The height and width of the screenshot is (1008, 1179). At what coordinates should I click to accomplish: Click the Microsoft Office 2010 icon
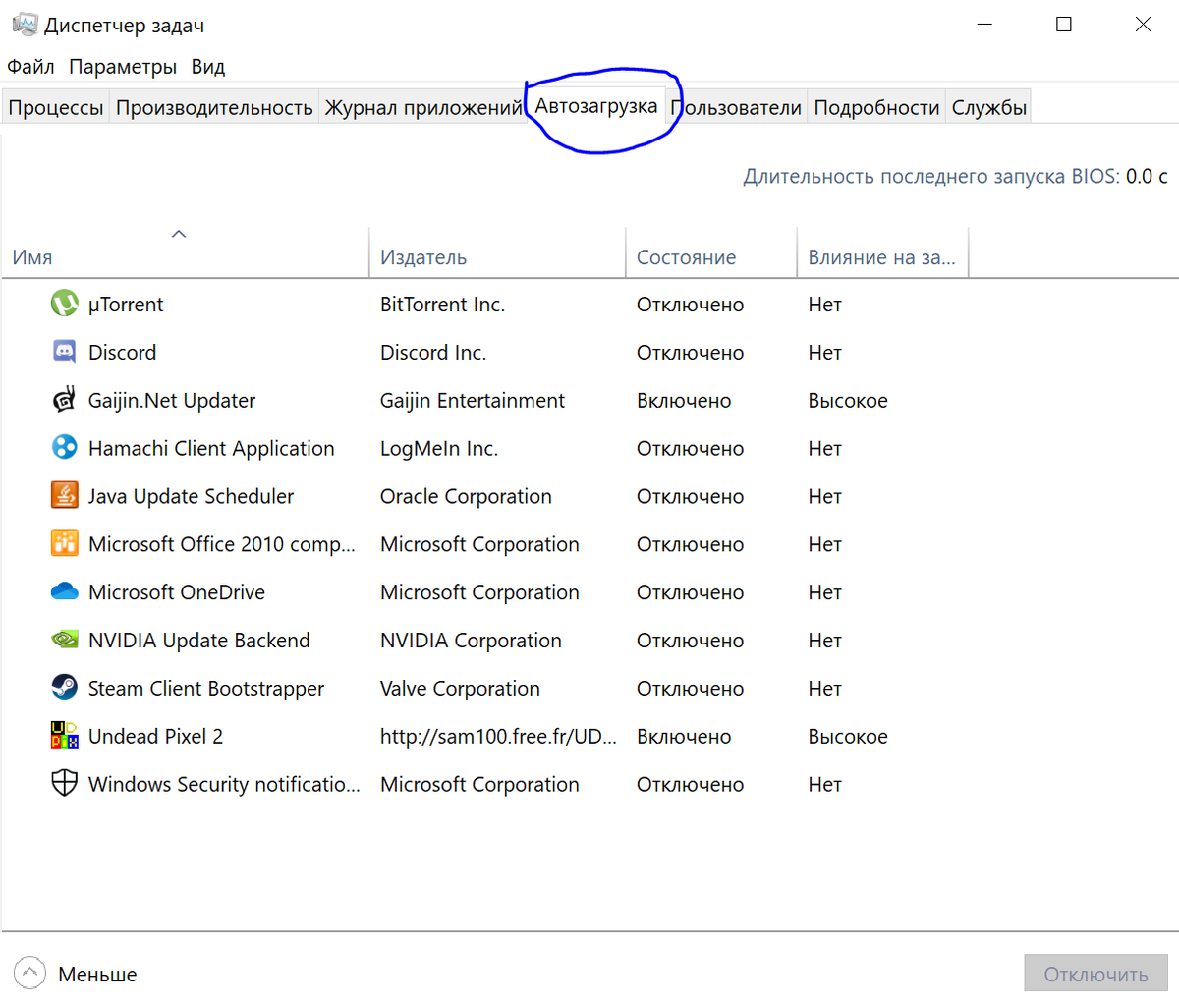click(x=64, y=543)
